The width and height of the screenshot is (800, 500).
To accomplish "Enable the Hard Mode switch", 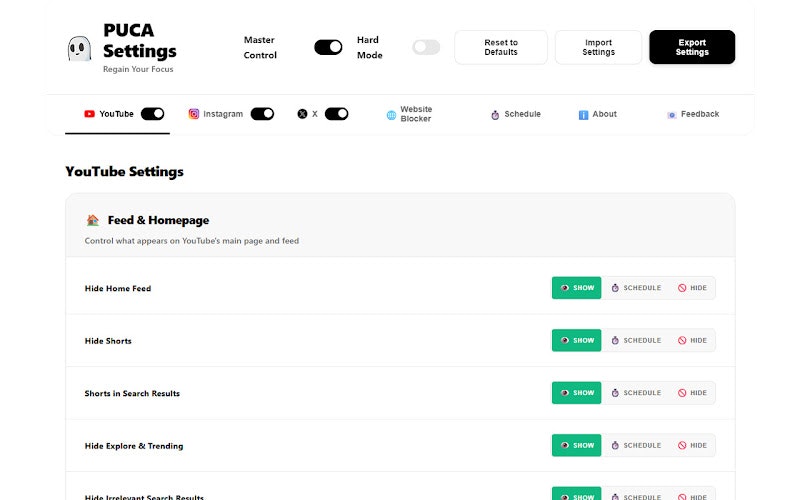I will tap(426, 47).
